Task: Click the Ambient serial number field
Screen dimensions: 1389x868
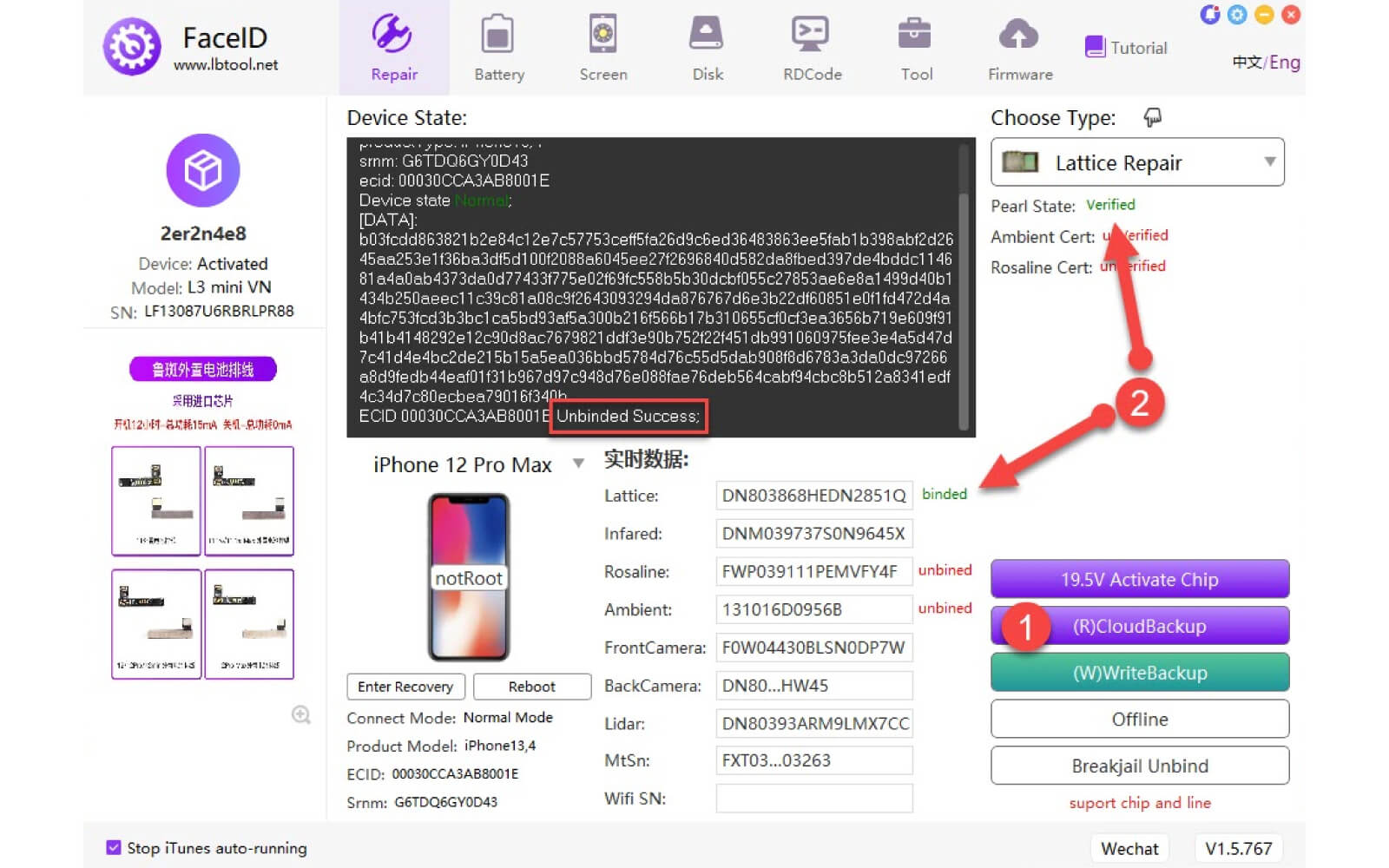Action: pyautogui.click(x=814, y=609)
